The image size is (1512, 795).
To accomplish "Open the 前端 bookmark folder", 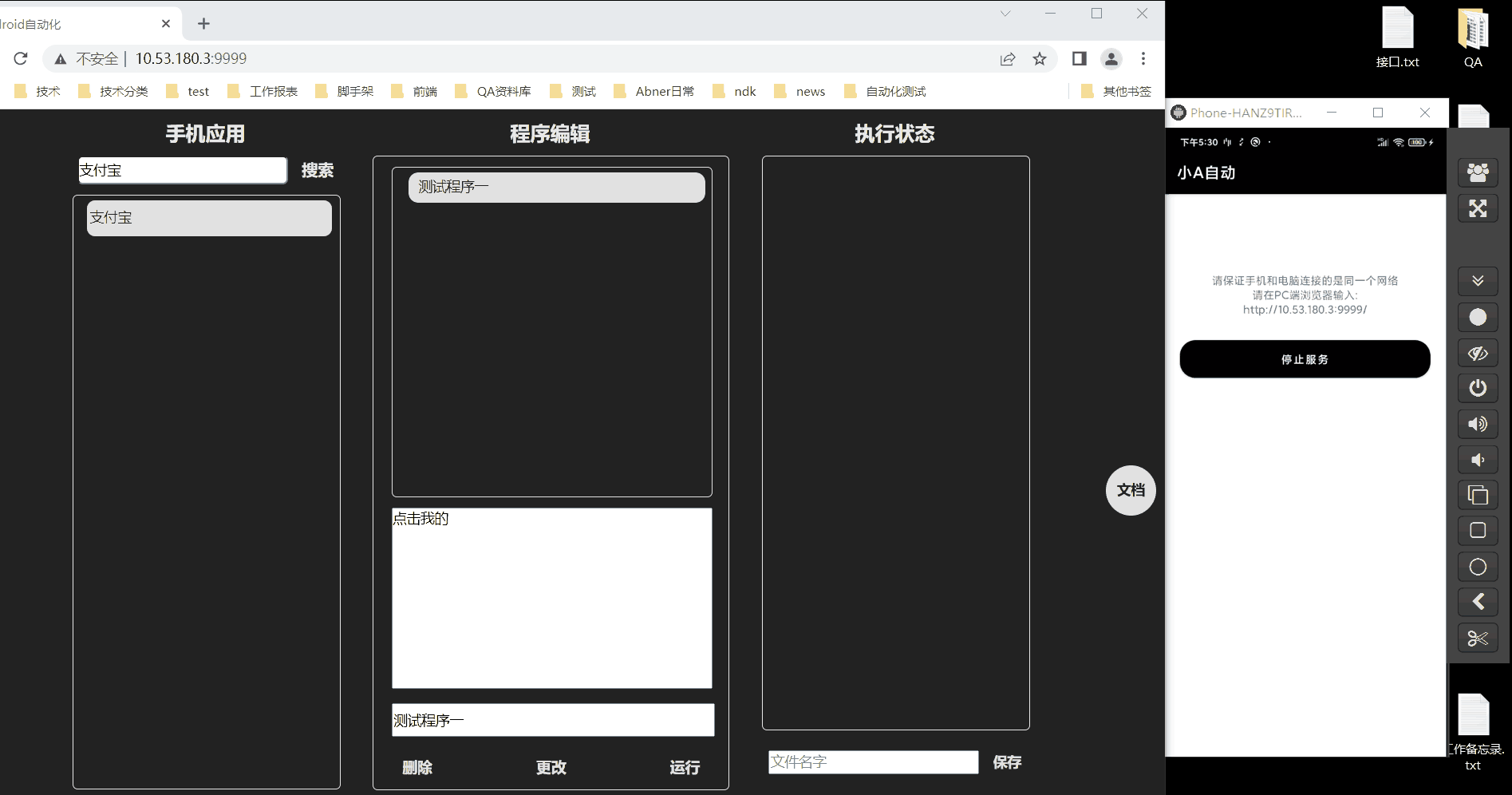I will (414, 91).
